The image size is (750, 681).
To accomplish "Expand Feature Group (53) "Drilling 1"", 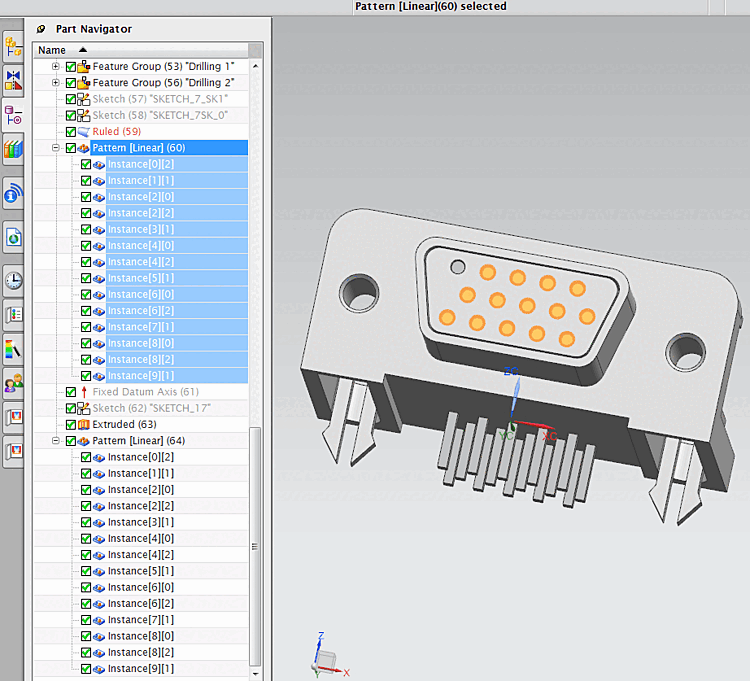I will pyautogui.click(x=56, y=67).
